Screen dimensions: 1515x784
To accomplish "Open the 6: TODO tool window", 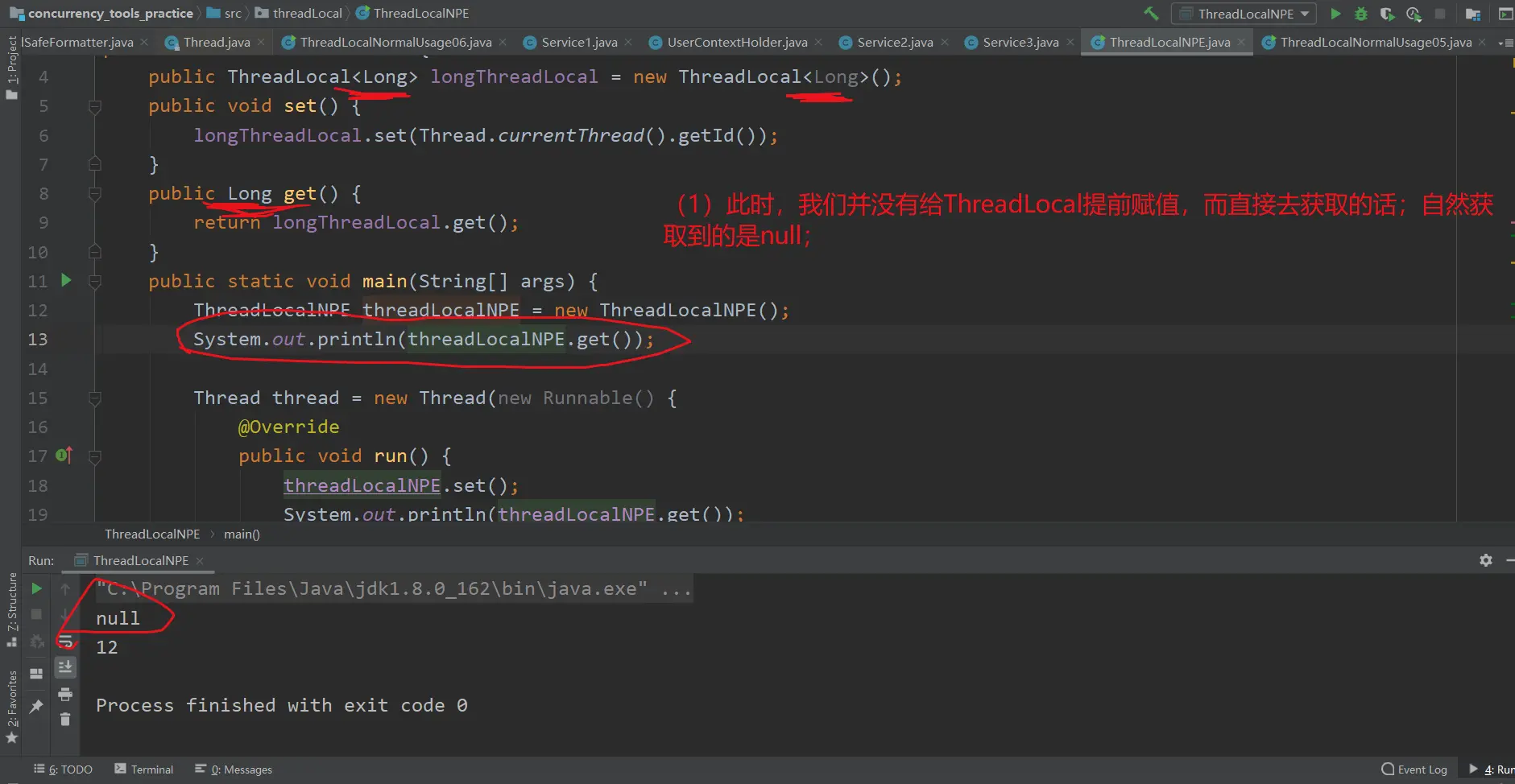I will click(x=64, y=770).
